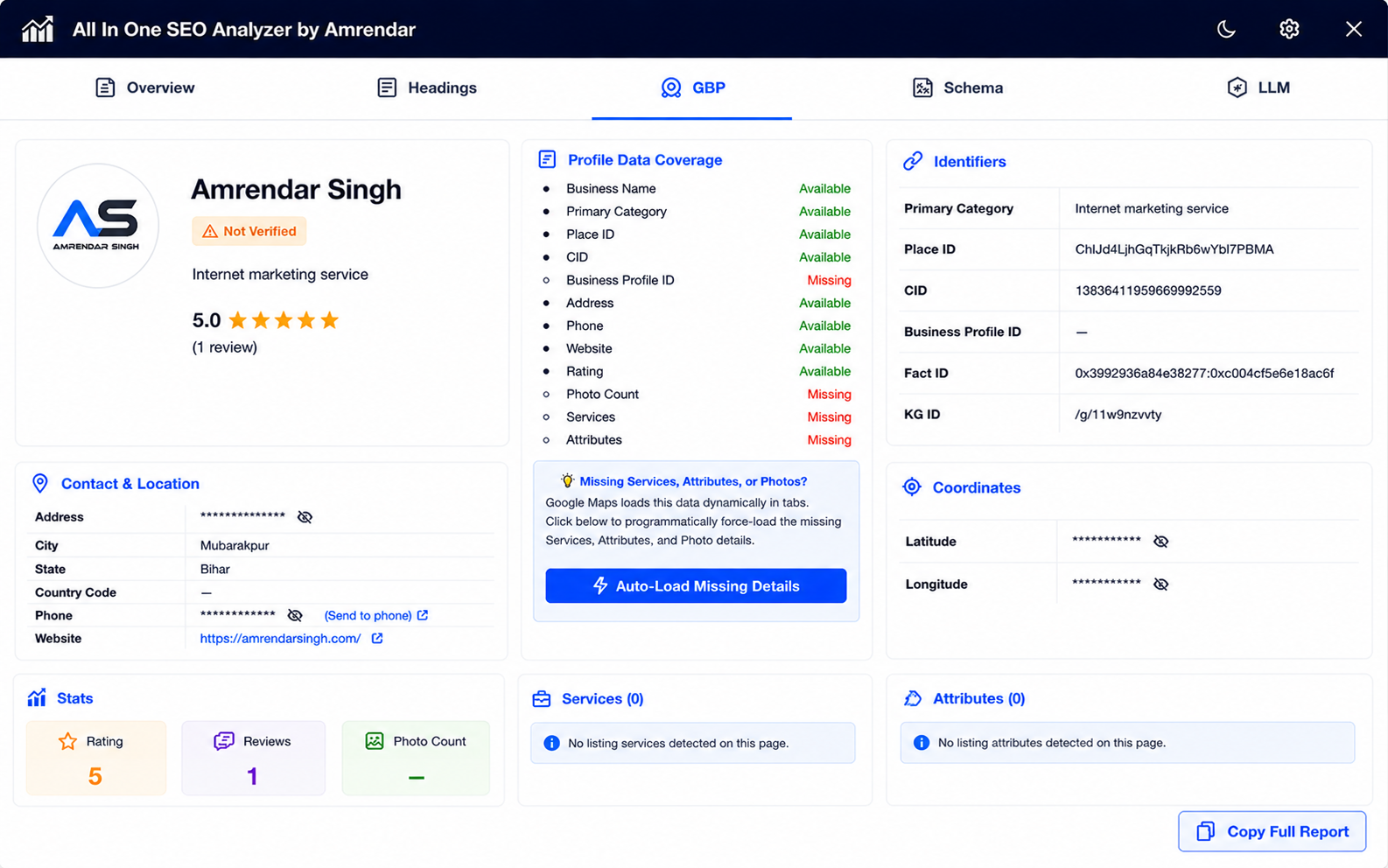Click the (1 review) text
The width and height of the screenshot is (1388, 868).
point(225,347)
